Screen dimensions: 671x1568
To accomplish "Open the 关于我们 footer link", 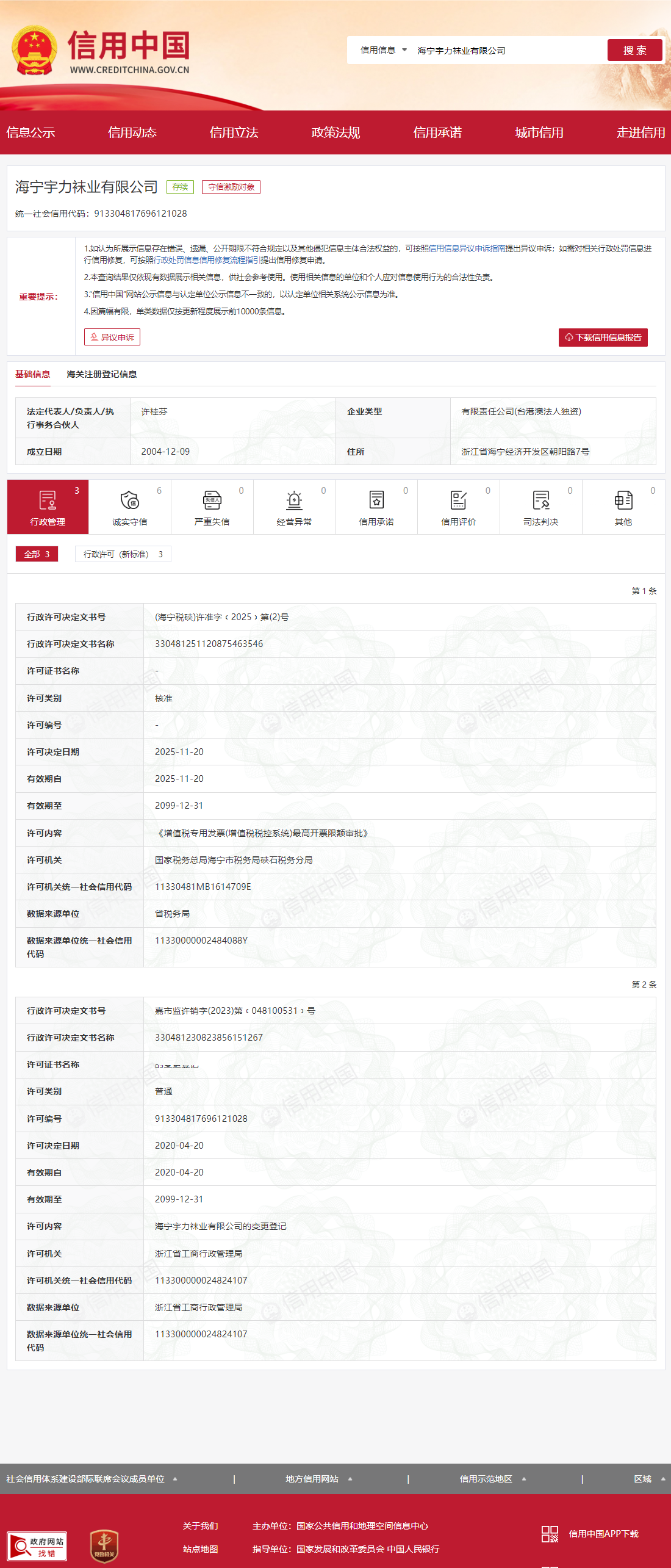I will [200, 1526].
